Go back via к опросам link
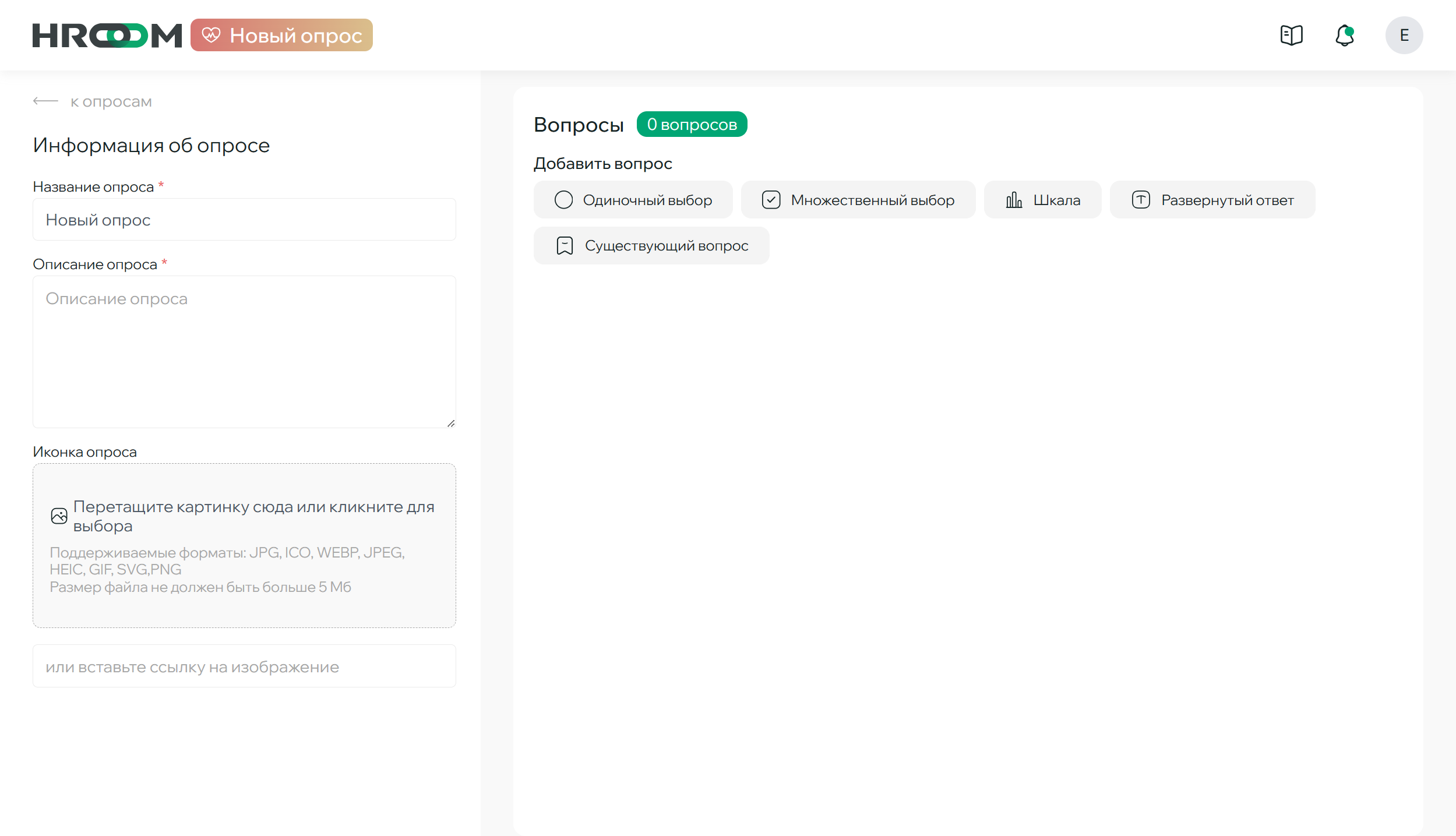The width and height of the screenshot is (1456, 836). tap(111, 101)
